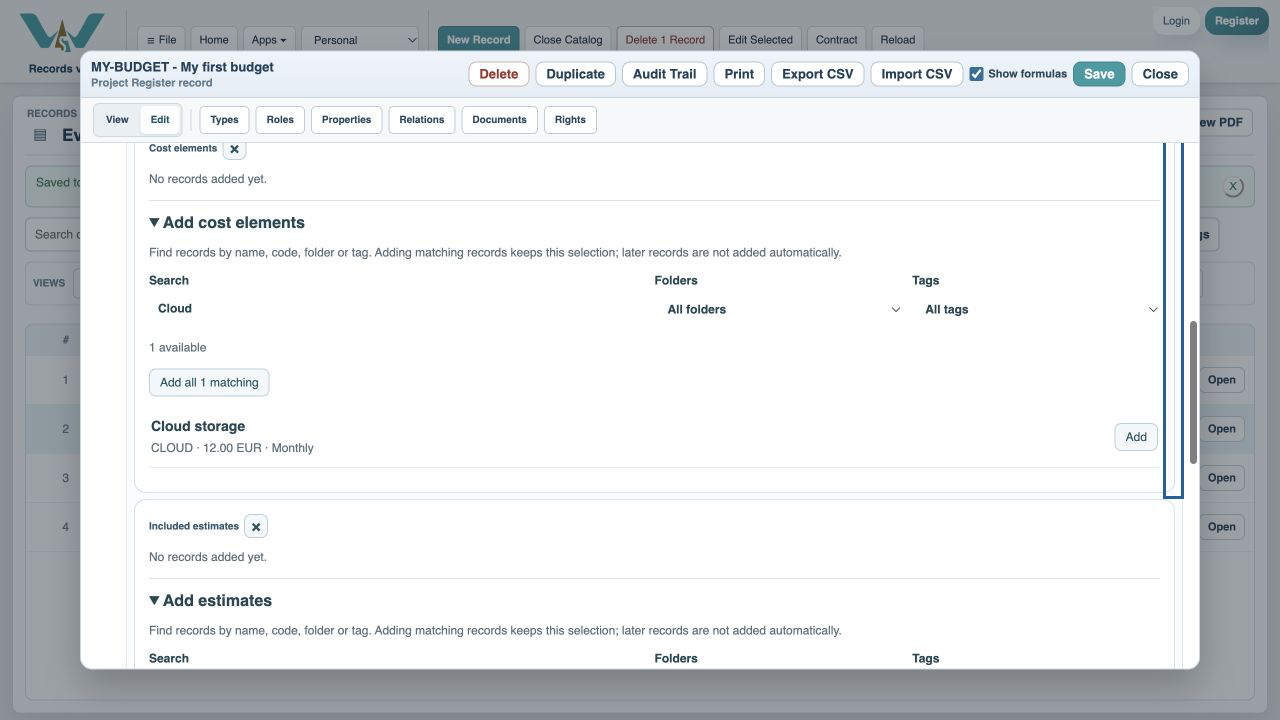Click the app logo at top left
Image resolution: width=1280 pixels, height=720 pixels.
click(62, 33)
